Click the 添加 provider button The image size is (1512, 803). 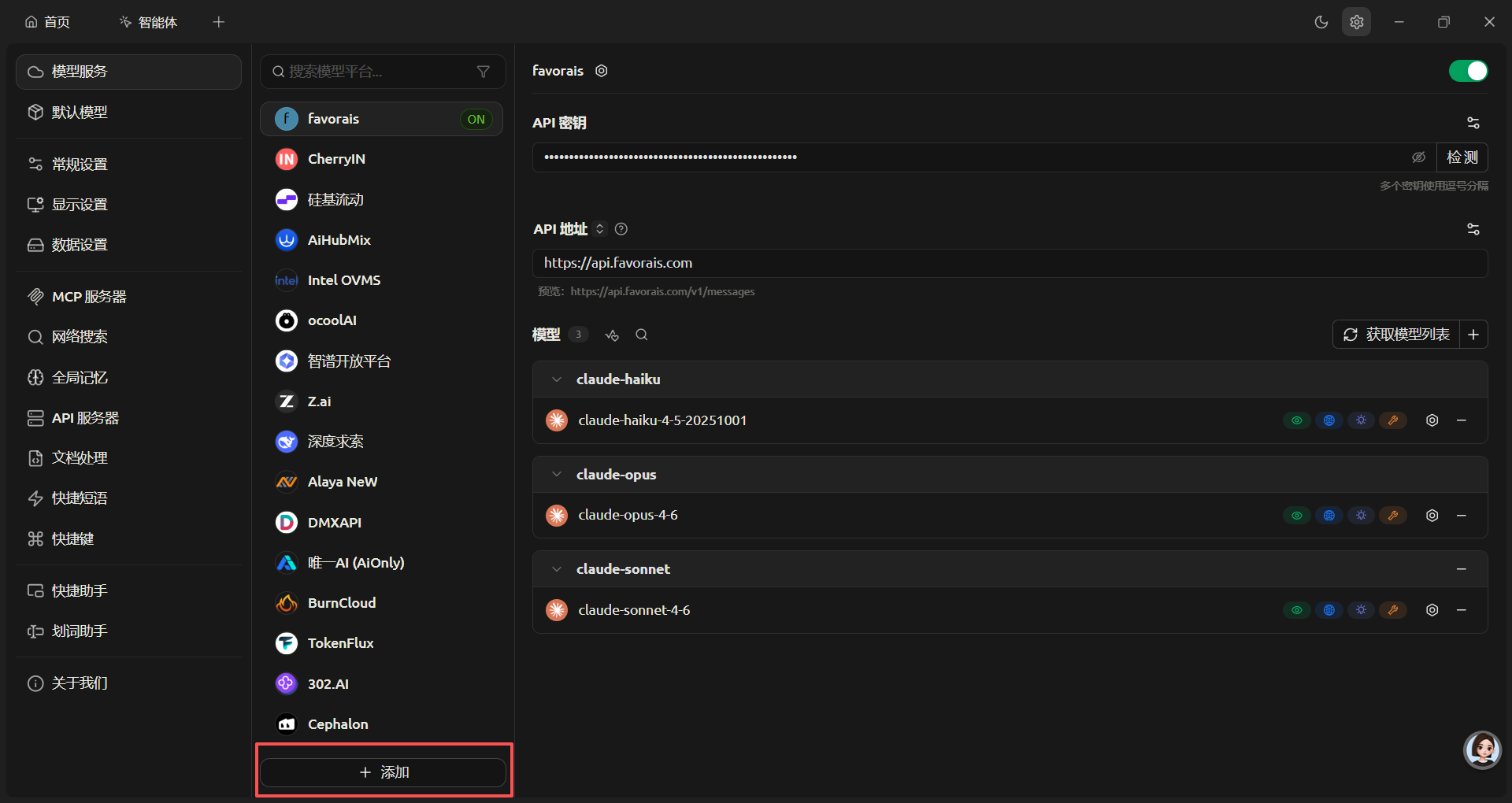pos(383,772)
